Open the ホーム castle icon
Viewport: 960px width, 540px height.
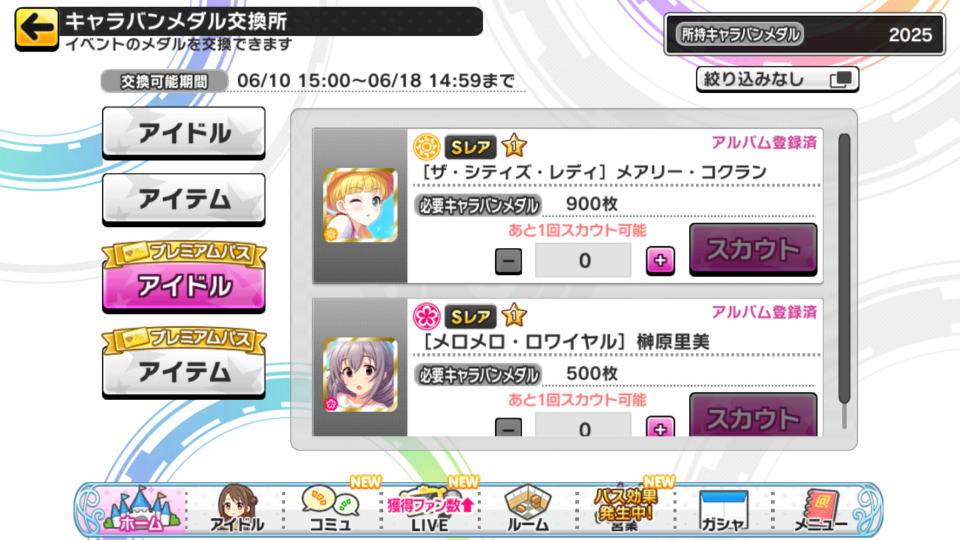tap(143, 508)
